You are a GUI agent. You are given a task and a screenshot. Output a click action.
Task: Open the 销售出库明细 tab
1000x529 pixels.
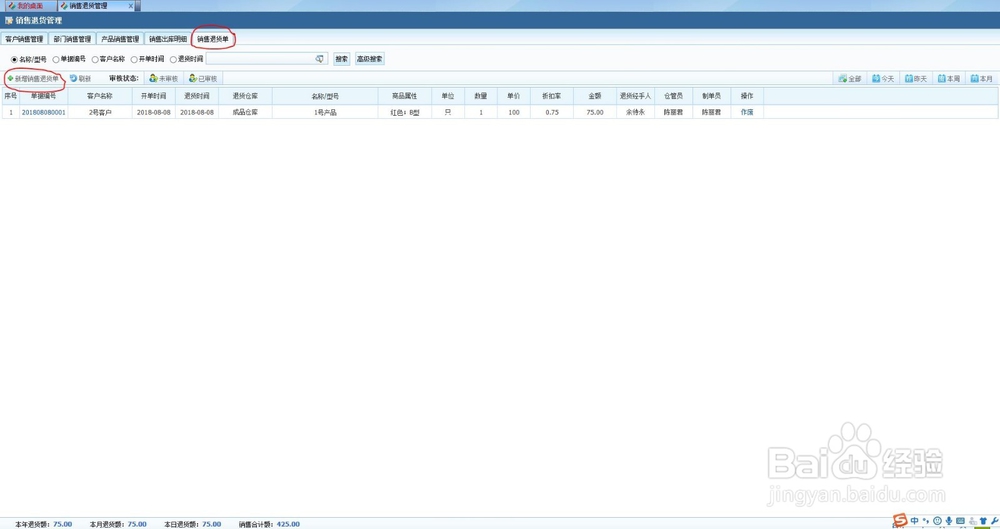[x=168, y=39]
